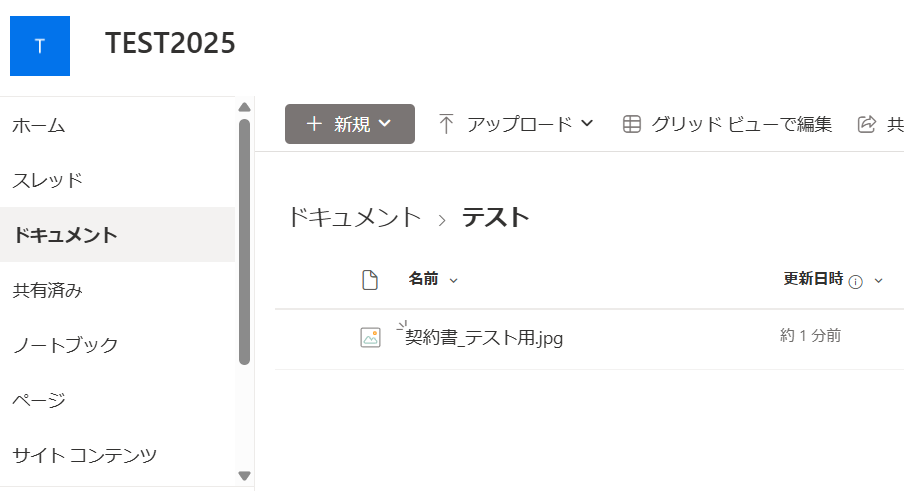This screenshot has width=904, height=491.
Task: Expand the 更新日時 column dropdown chevron
Action: point(878,281)
